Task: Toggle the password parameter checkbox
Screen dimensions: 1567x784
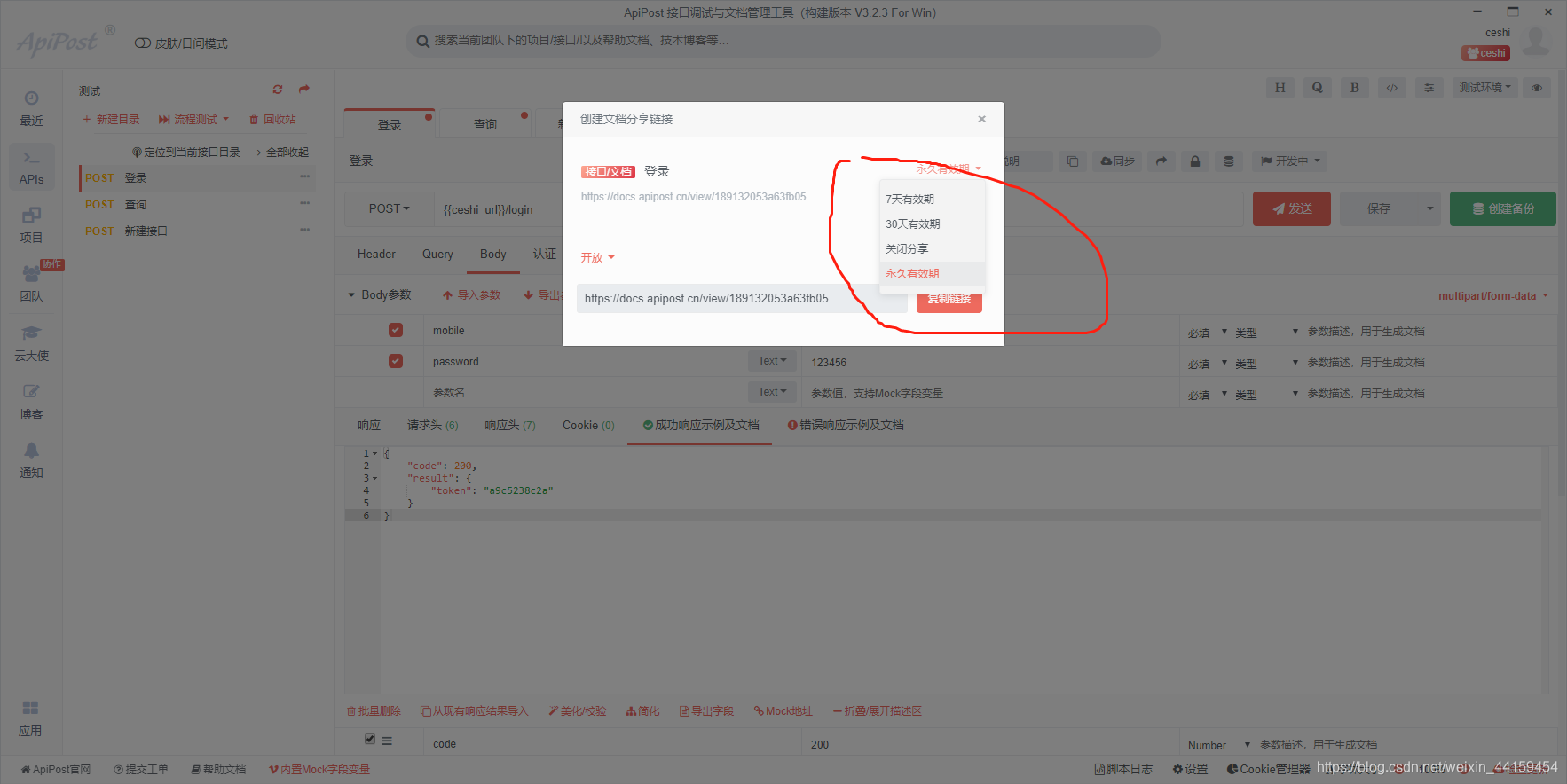Action: (x=396, y=361)
